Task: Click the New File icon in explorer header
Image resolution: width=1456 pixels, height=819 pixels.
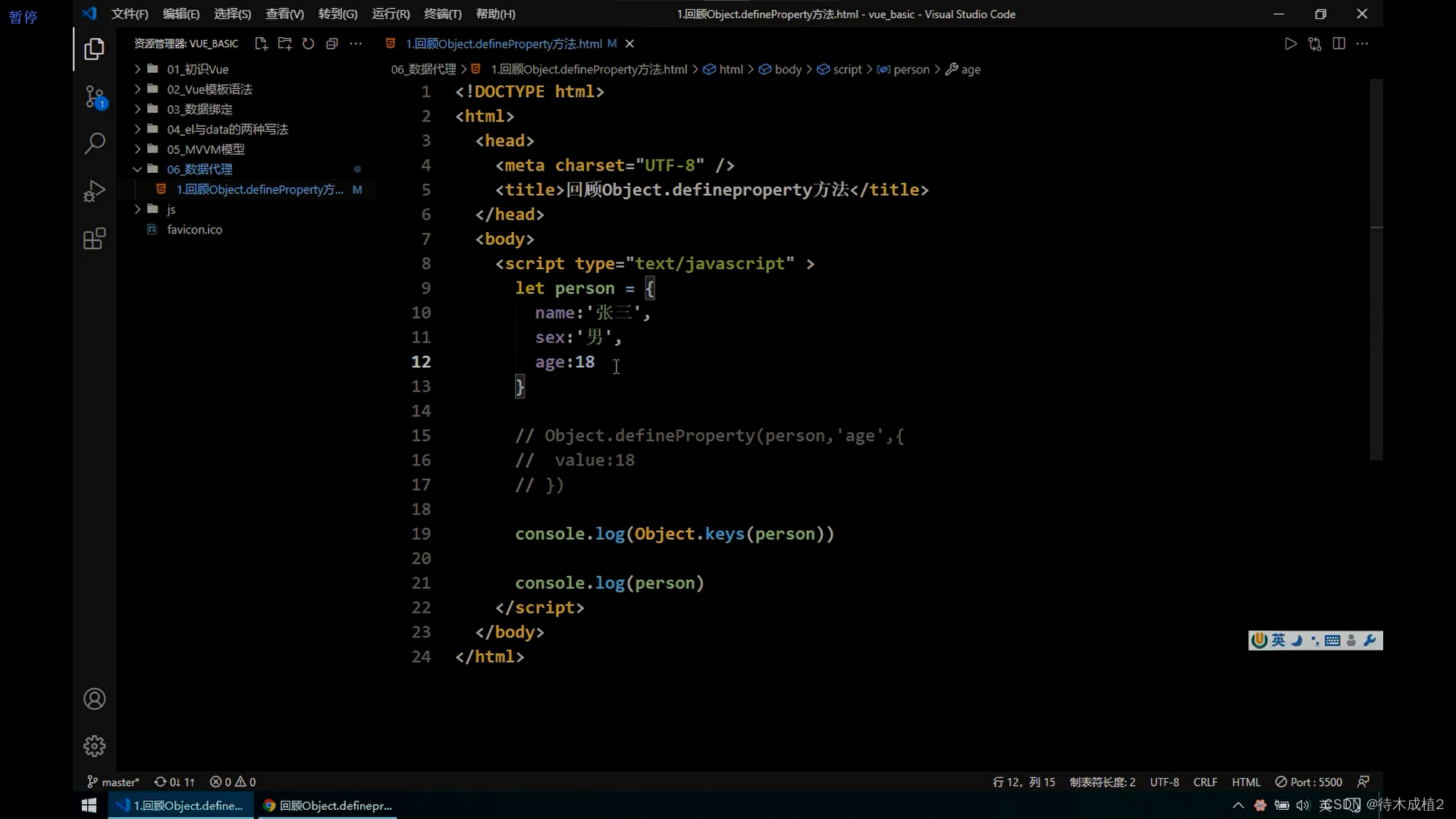Action: pos(261,44)
